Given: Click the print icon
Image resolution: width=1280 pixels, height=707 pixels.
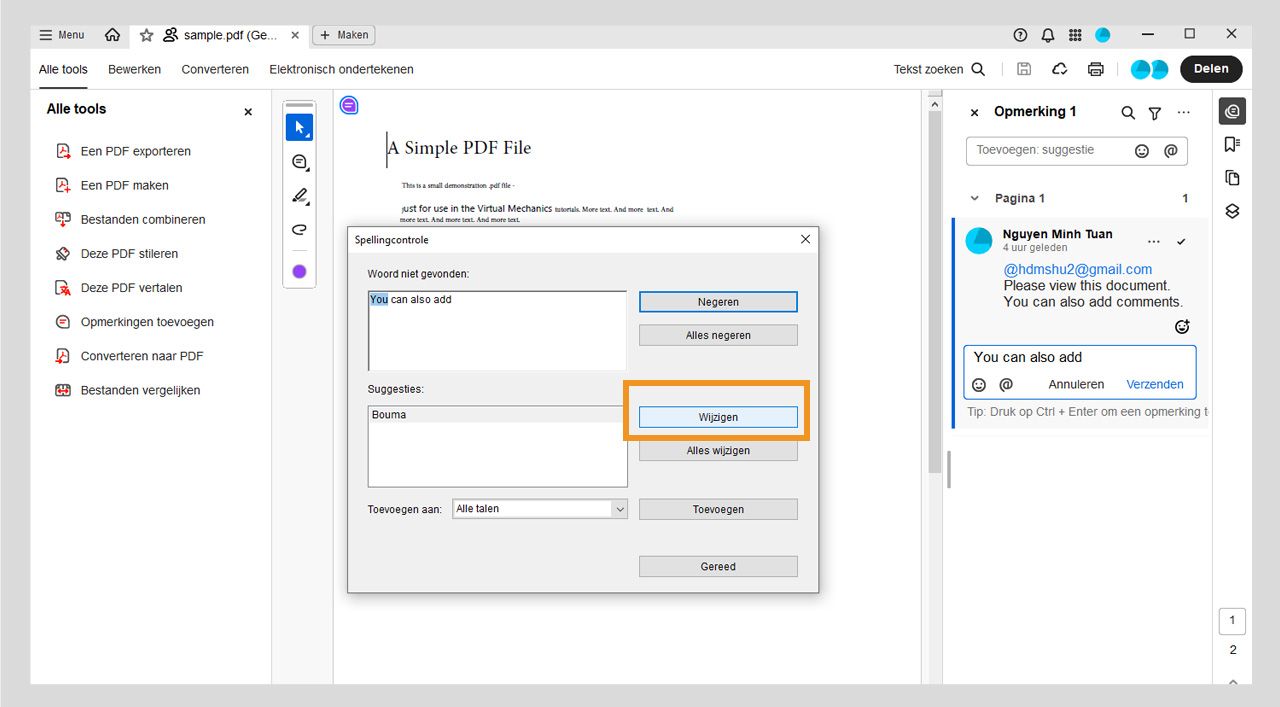Looking at the screenshot, I should pyautogui.click(x=1096, y=69).
